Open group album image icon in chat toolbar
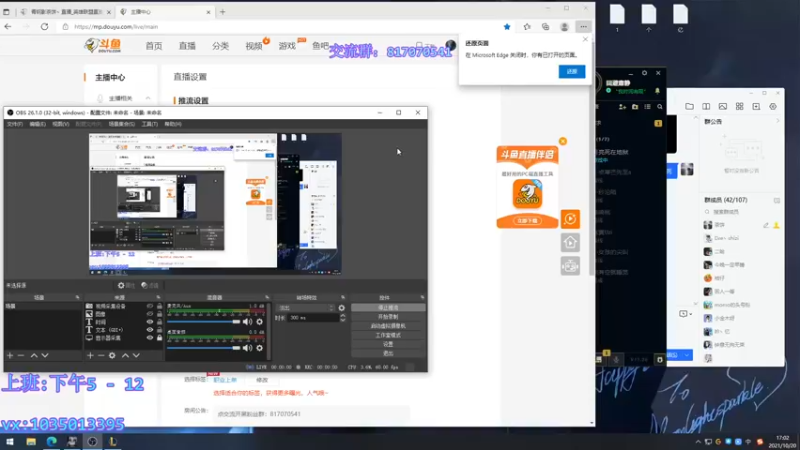 pos(723,106)
